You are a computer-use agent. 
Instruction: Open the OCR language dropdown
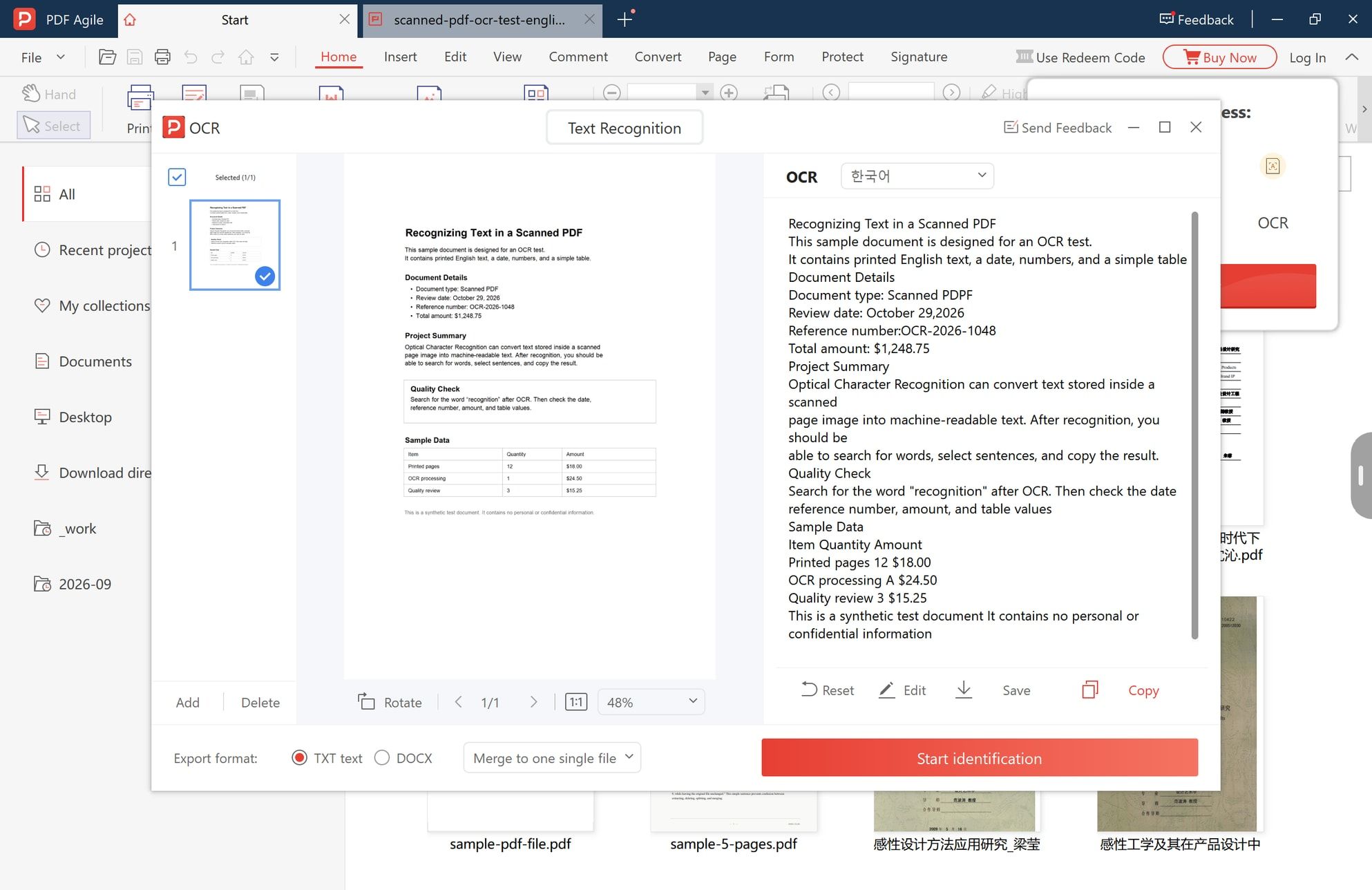pos(917,176)
